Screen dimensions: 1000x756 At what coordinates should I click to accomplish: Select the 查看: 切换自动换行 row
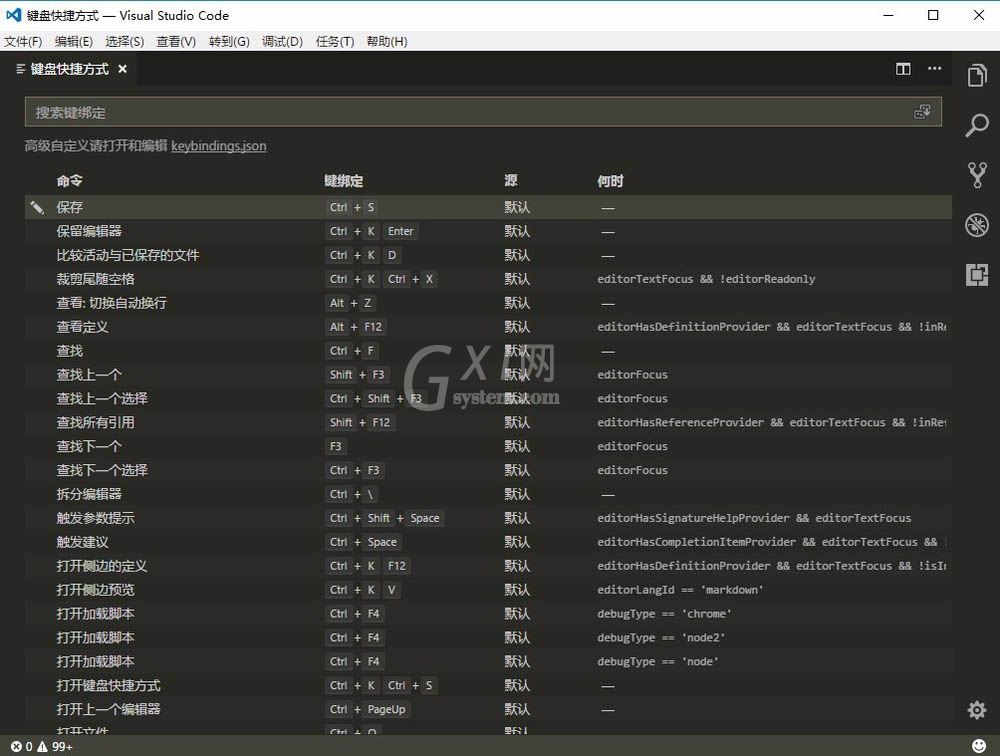[x=488, y=303]
